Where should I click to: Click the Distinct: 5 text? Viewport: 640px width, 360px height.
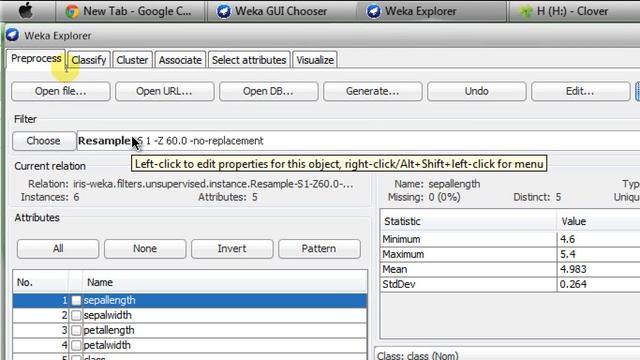(x=537, y=197)
